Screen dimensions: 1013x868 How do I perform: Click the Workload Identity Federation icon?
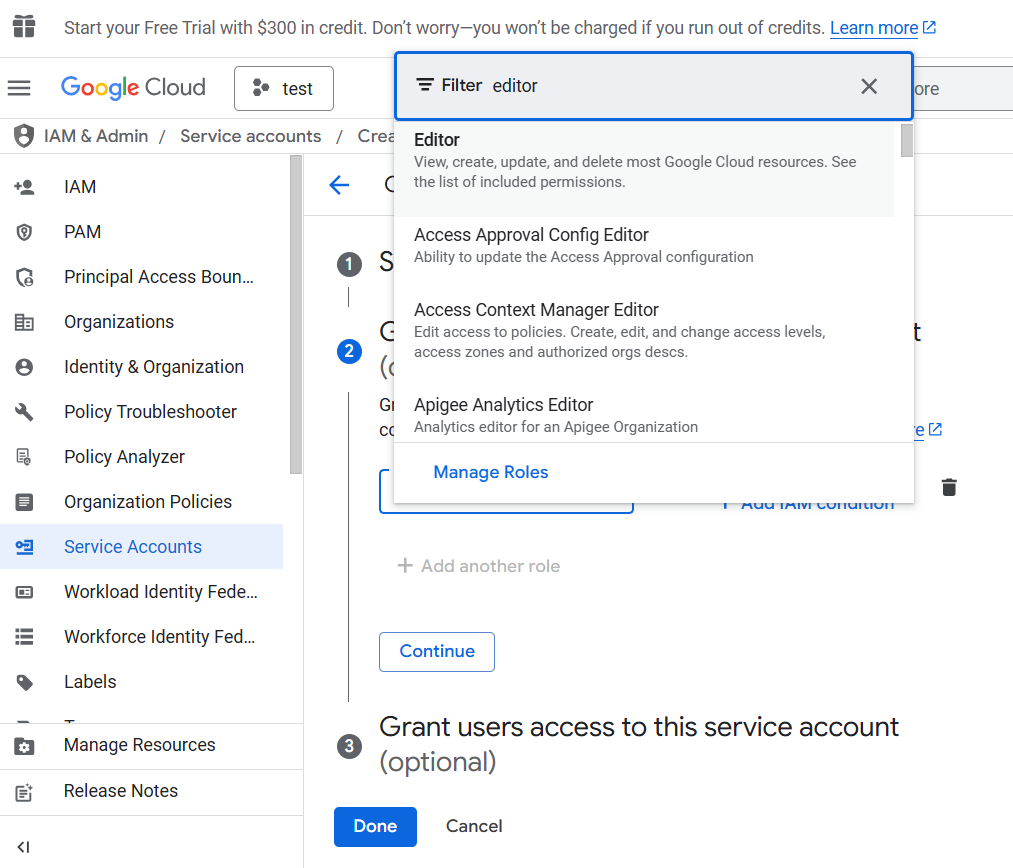click(x=24, y=592)
